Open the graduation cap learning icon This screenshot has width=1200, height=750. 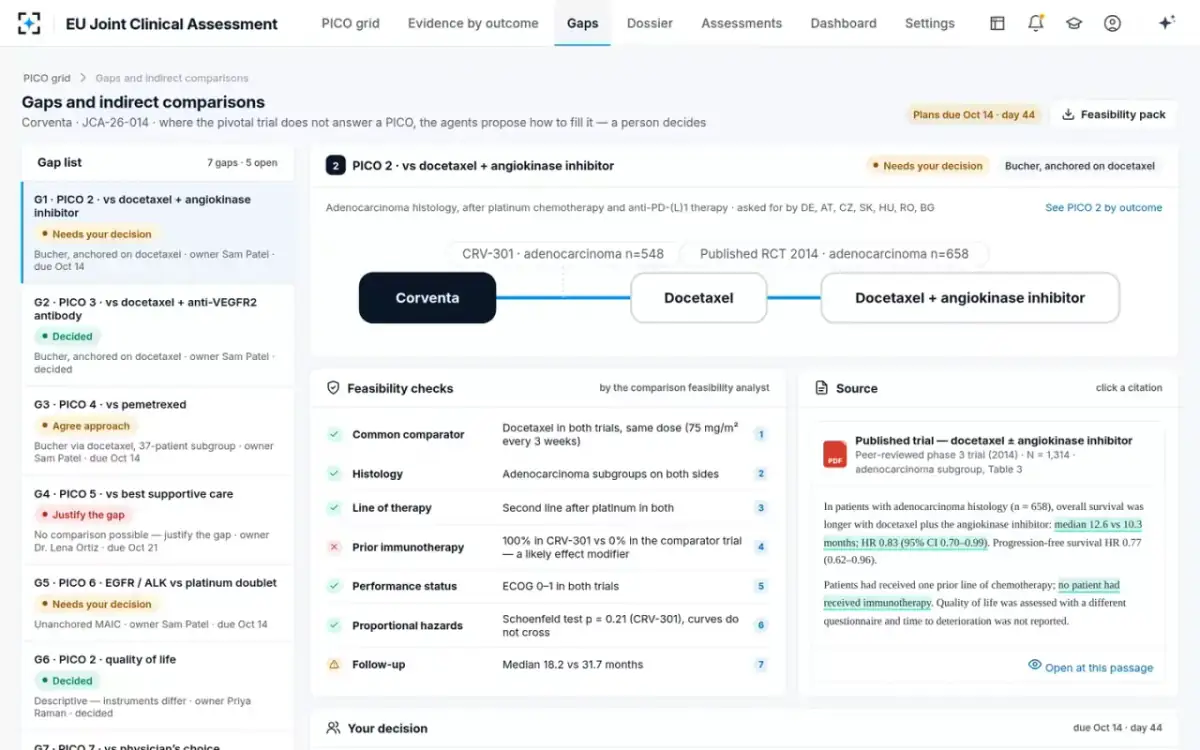click(x=1074, y=23)
